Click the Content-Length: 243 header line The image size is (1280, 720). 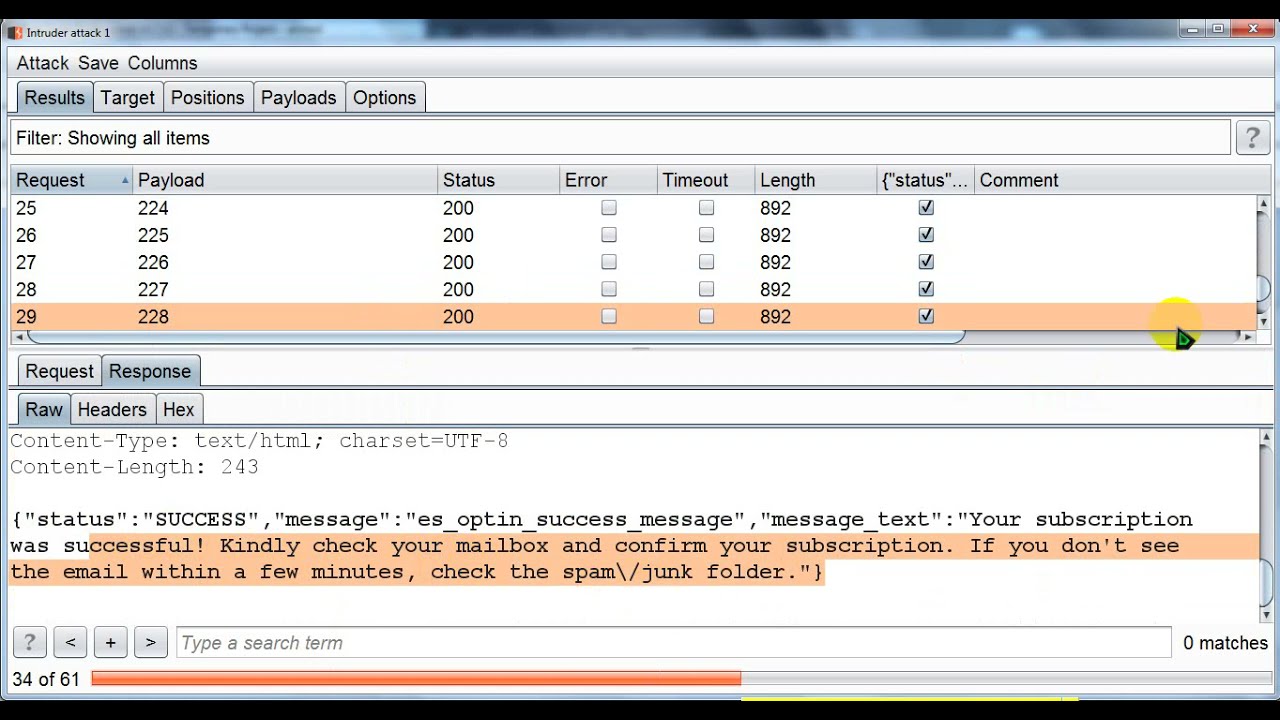coord(134,467)
